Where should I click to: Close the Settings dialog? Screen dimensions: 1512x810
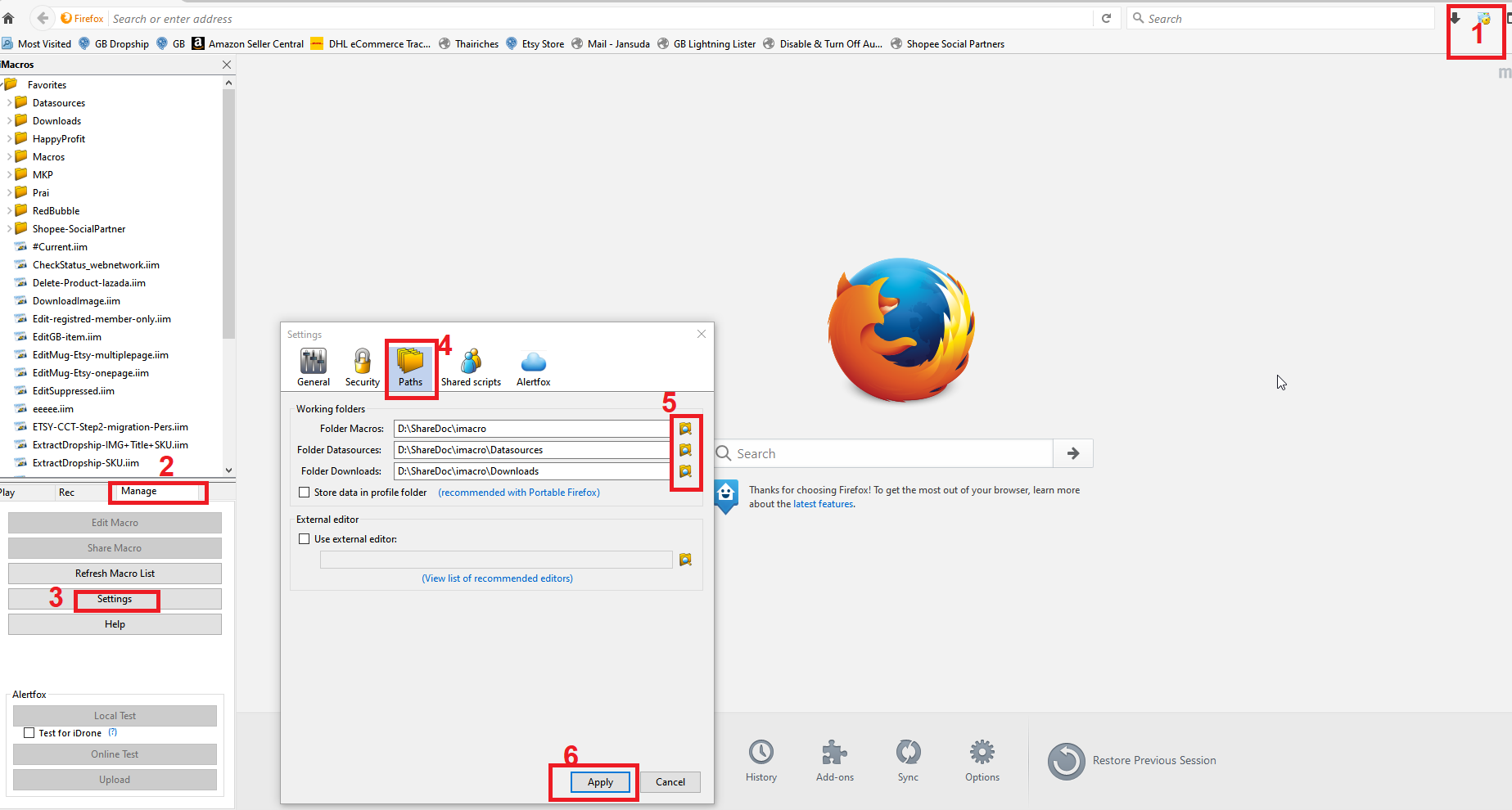[702, 334]
